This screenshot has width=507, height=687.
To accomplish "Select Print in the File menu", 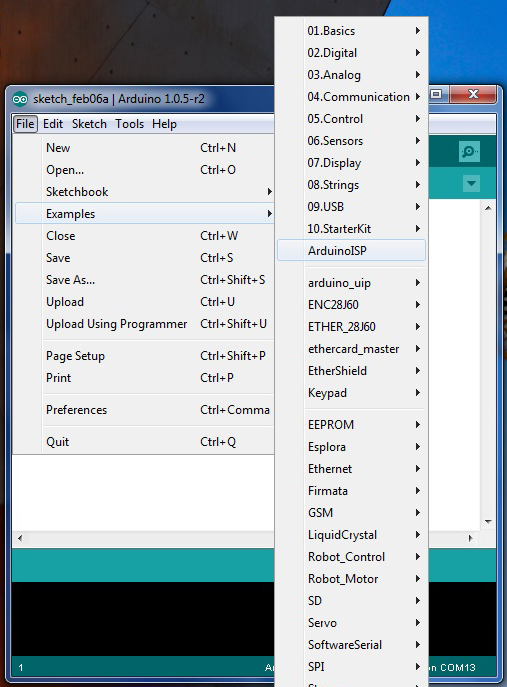I will pos(145,378).
